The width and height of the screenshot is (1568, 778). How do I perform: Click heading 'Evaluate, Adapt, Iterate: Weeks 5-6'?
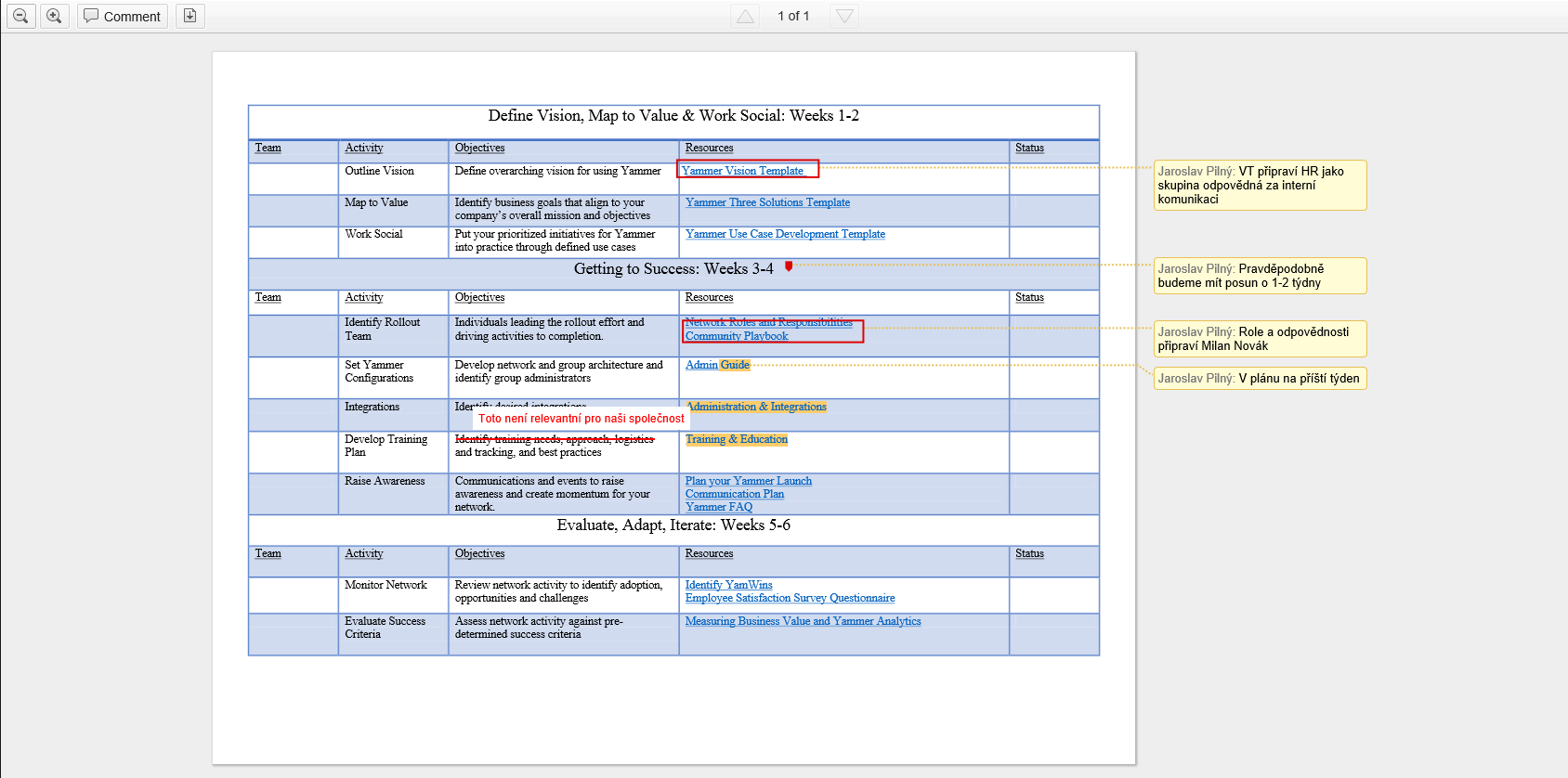673,525
